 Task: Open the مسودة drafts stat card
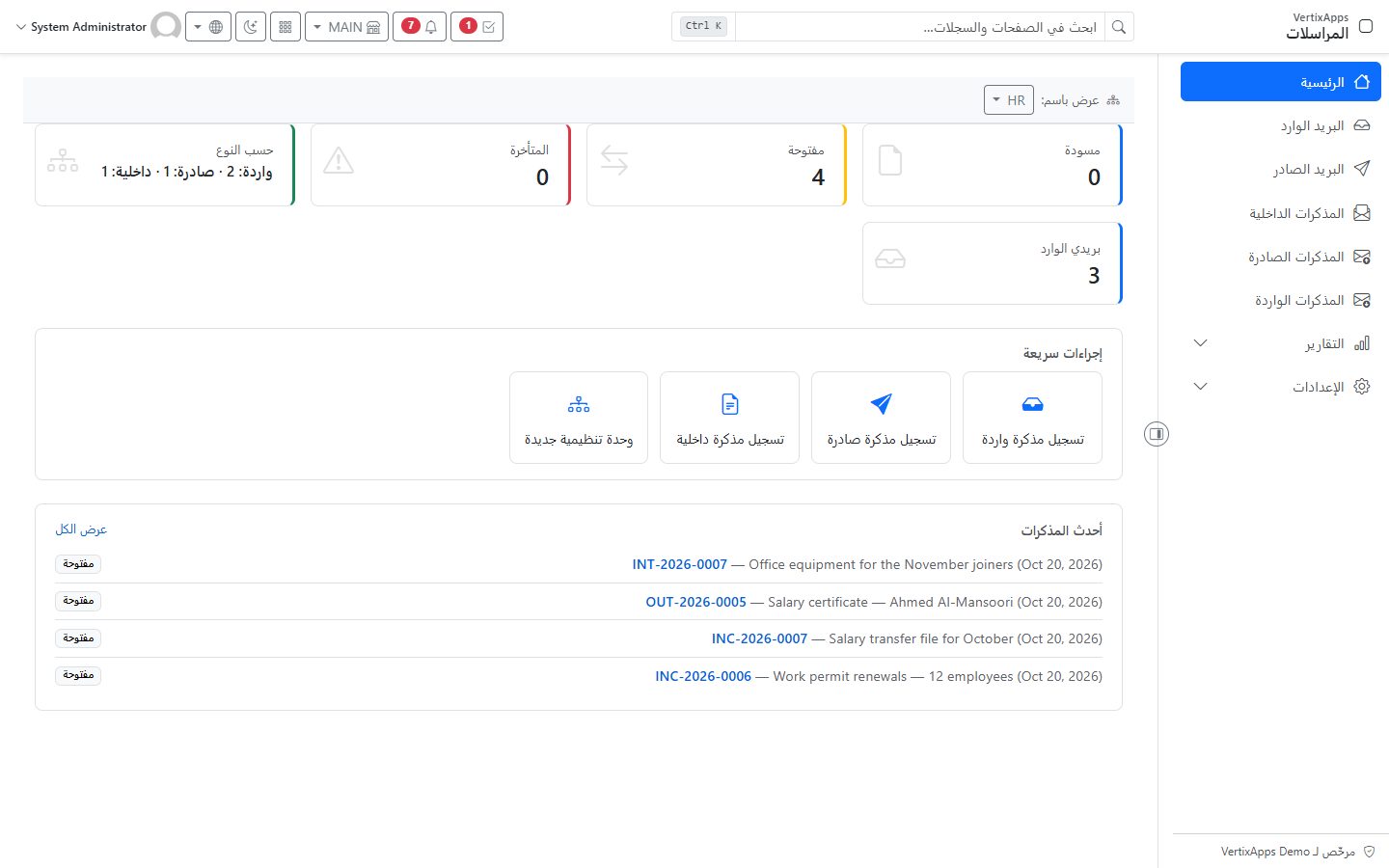pyautogui.click(x=993, y=165)
